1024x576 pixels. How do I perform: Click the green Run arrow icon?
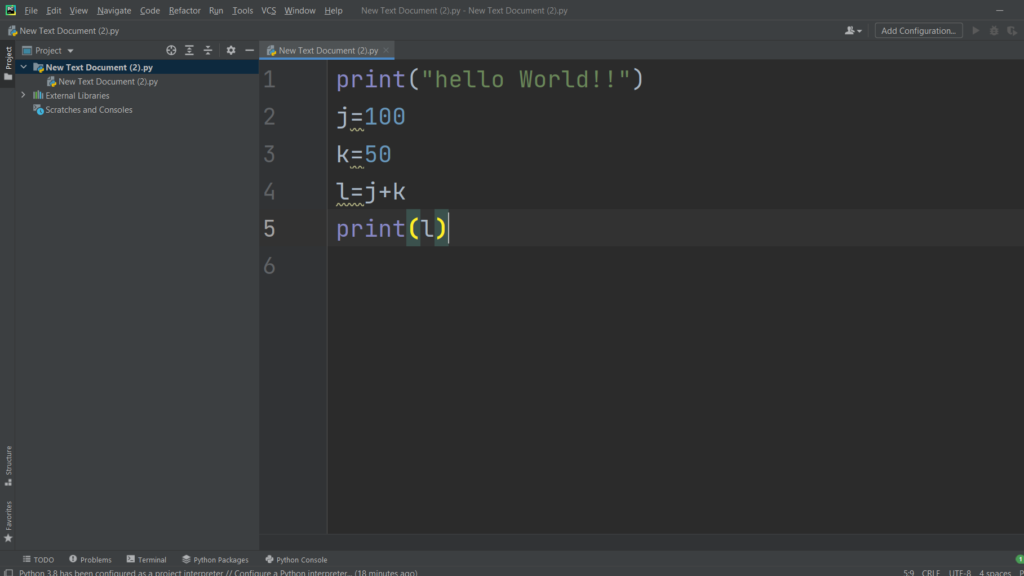tap(976, 31)
